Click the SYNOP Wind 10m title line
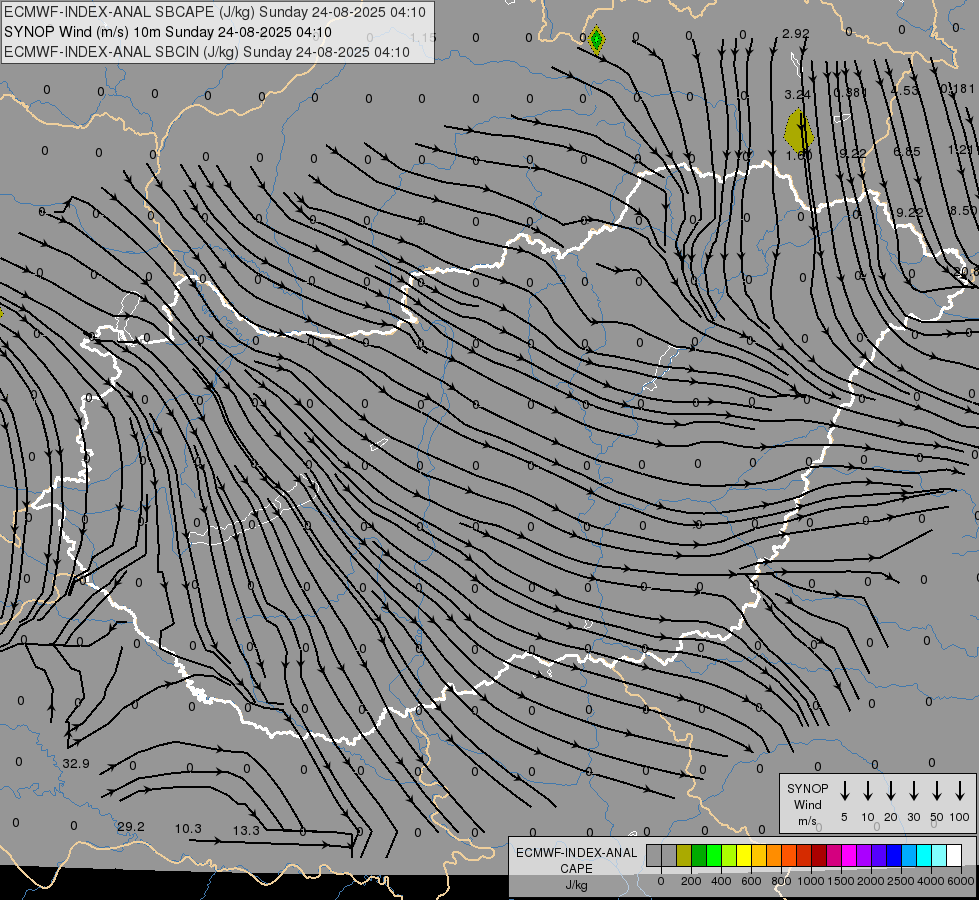979x900 pixels. click(x=167, y=32)
